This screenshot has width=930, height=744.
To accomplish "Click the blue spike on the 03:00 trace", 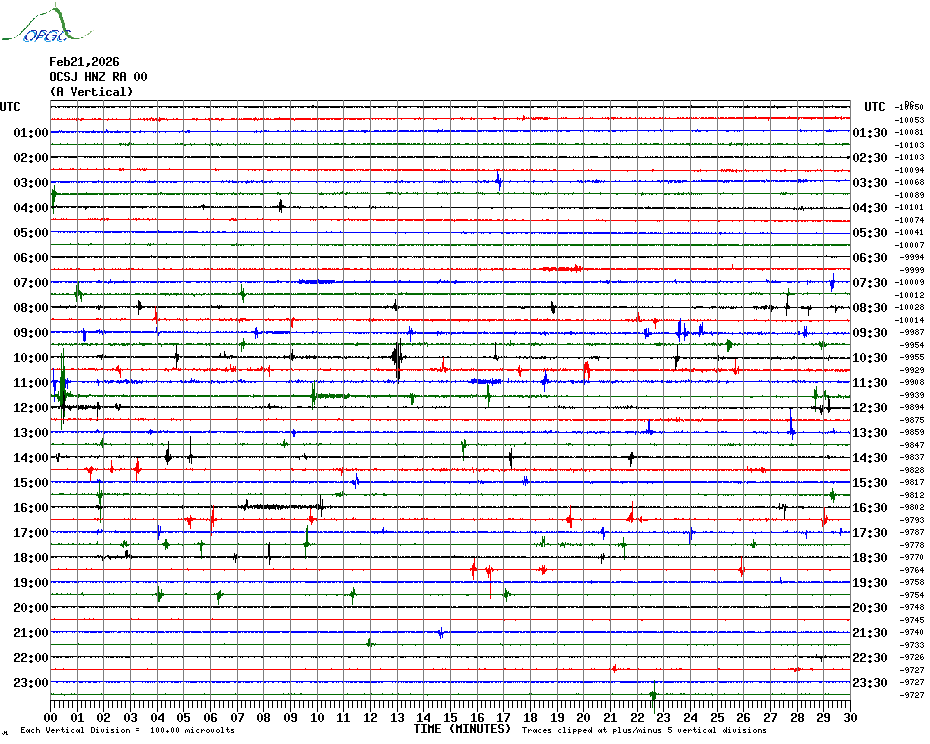I will (x=498, y=180).
